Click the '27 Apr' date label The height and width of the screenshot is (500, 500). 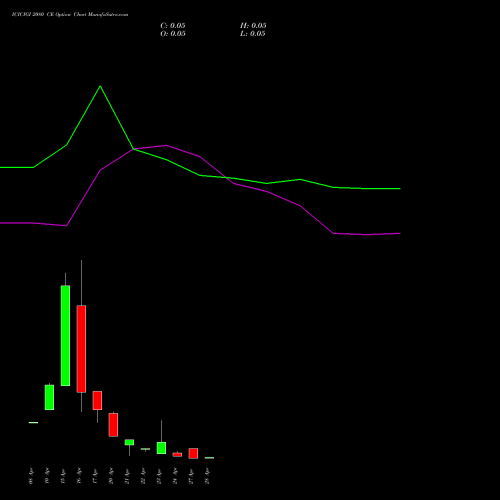click(x=191, y=476)
